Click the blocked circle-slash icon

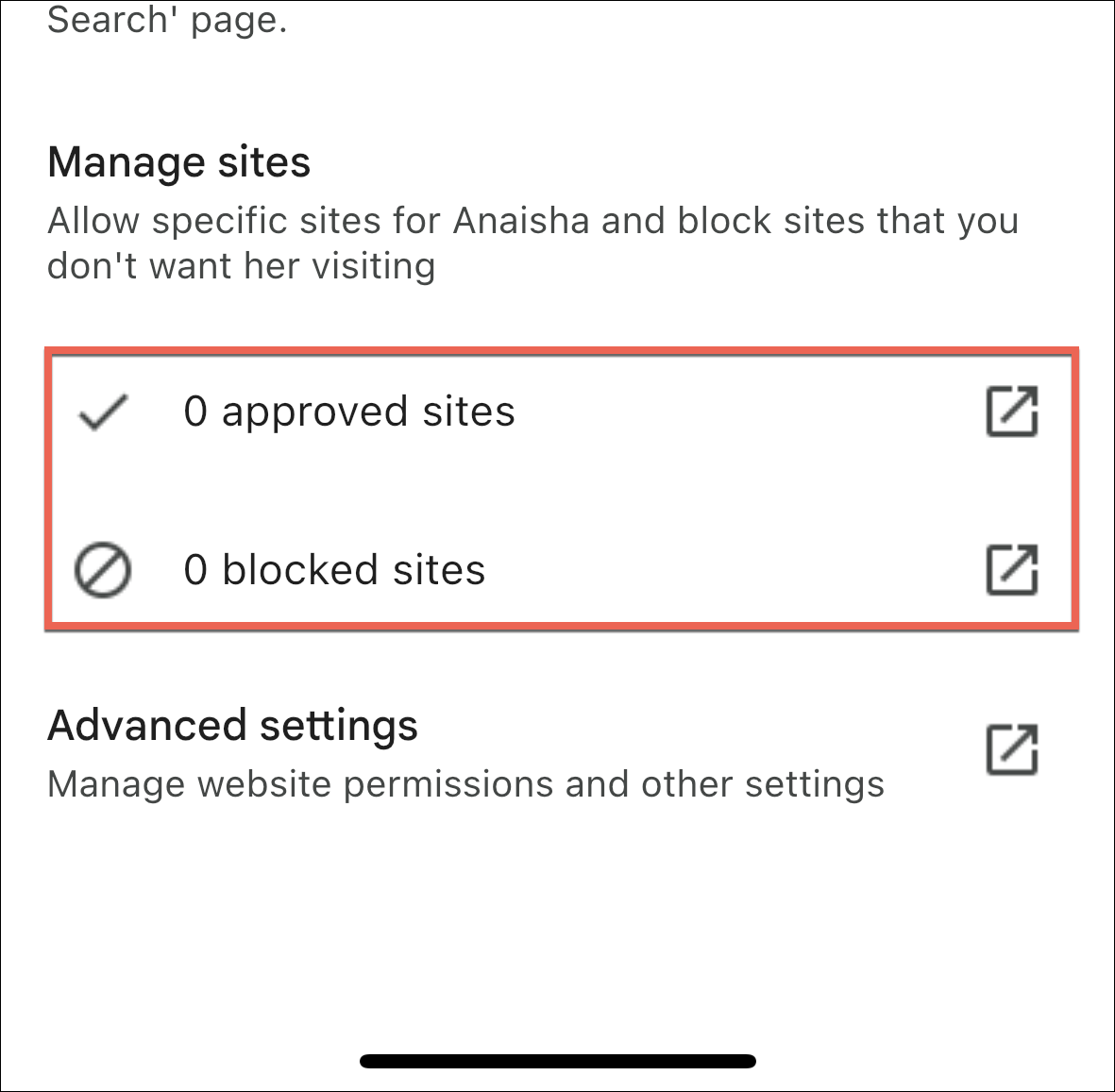tap(103, 570)
